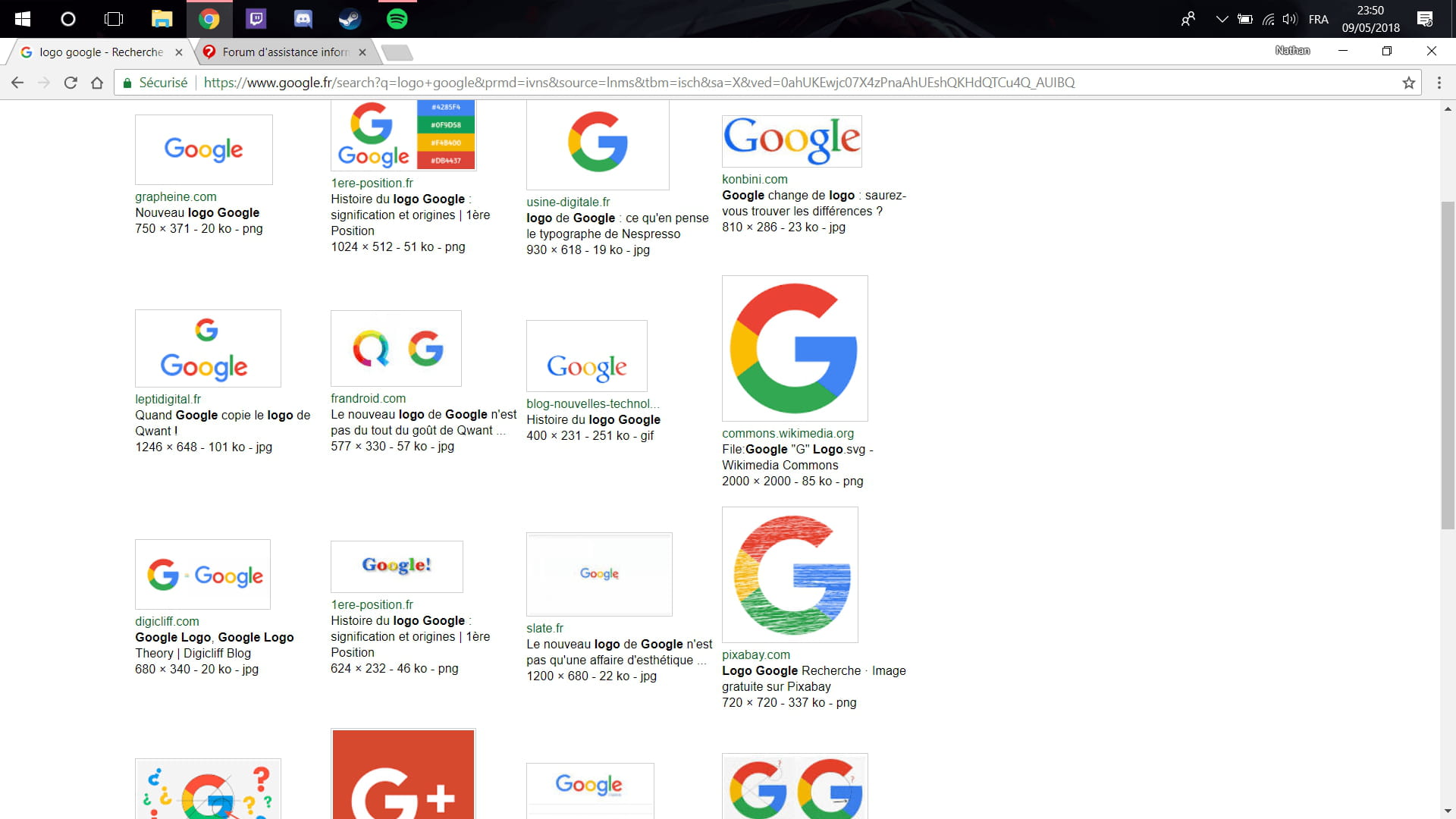Click 'Nouveau logo Google' title
Screen dimensions: 1456x819
coord(197,213)
